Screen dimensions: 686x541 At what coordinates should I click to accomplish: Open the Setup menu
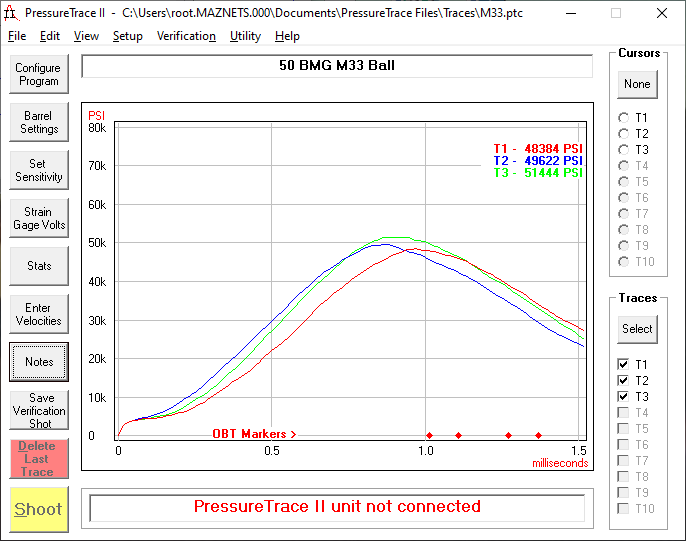click(127, 36)
